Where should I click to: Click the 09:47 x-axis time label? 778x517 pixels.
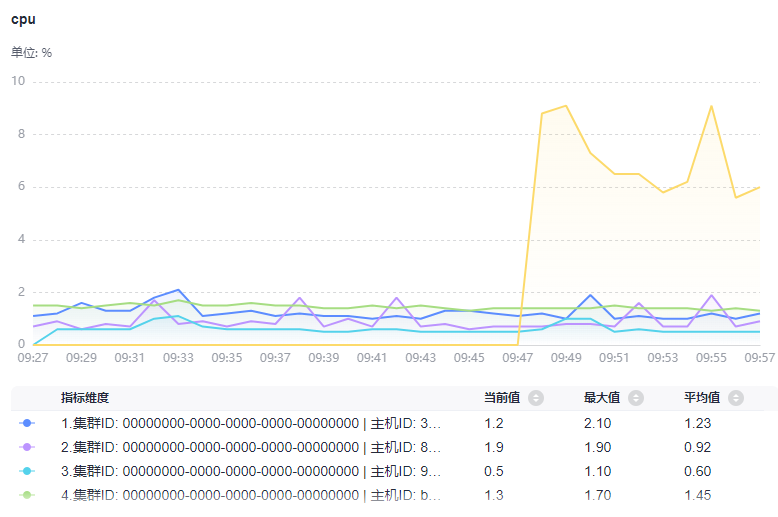pos(518,358)
